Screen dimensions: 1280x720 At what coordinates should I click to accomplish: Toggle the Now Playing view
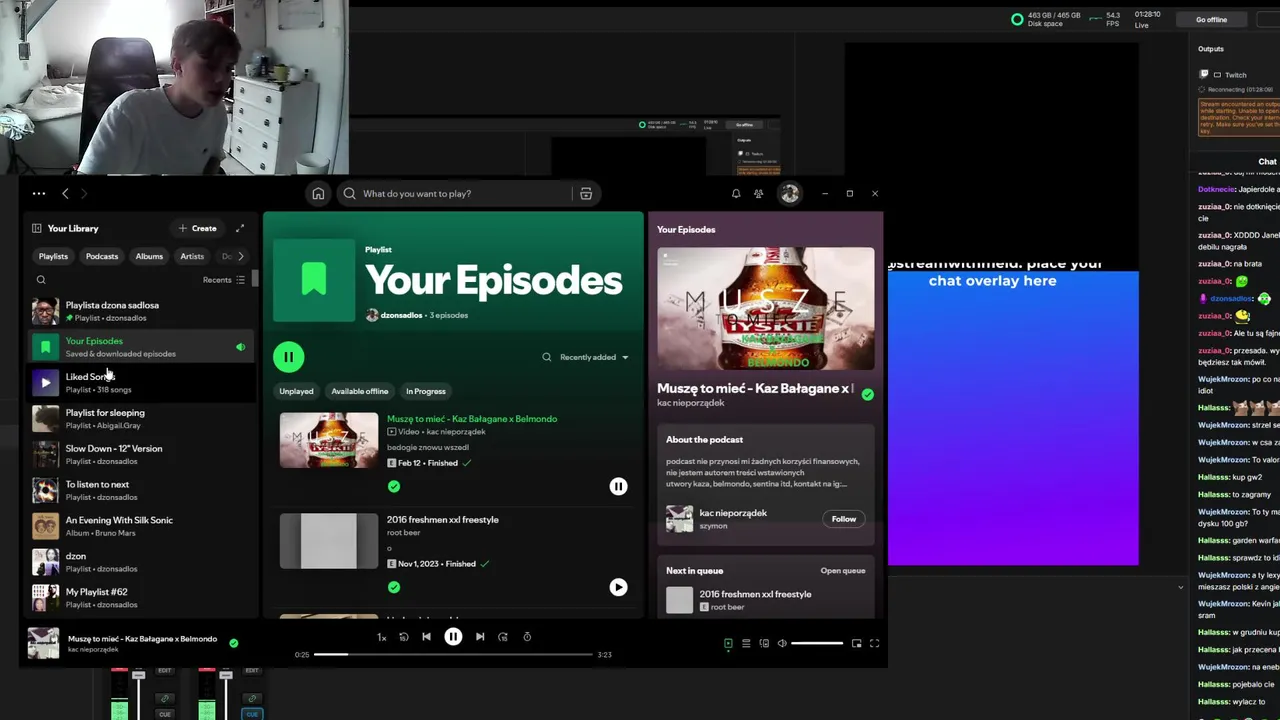click(728, 644)
